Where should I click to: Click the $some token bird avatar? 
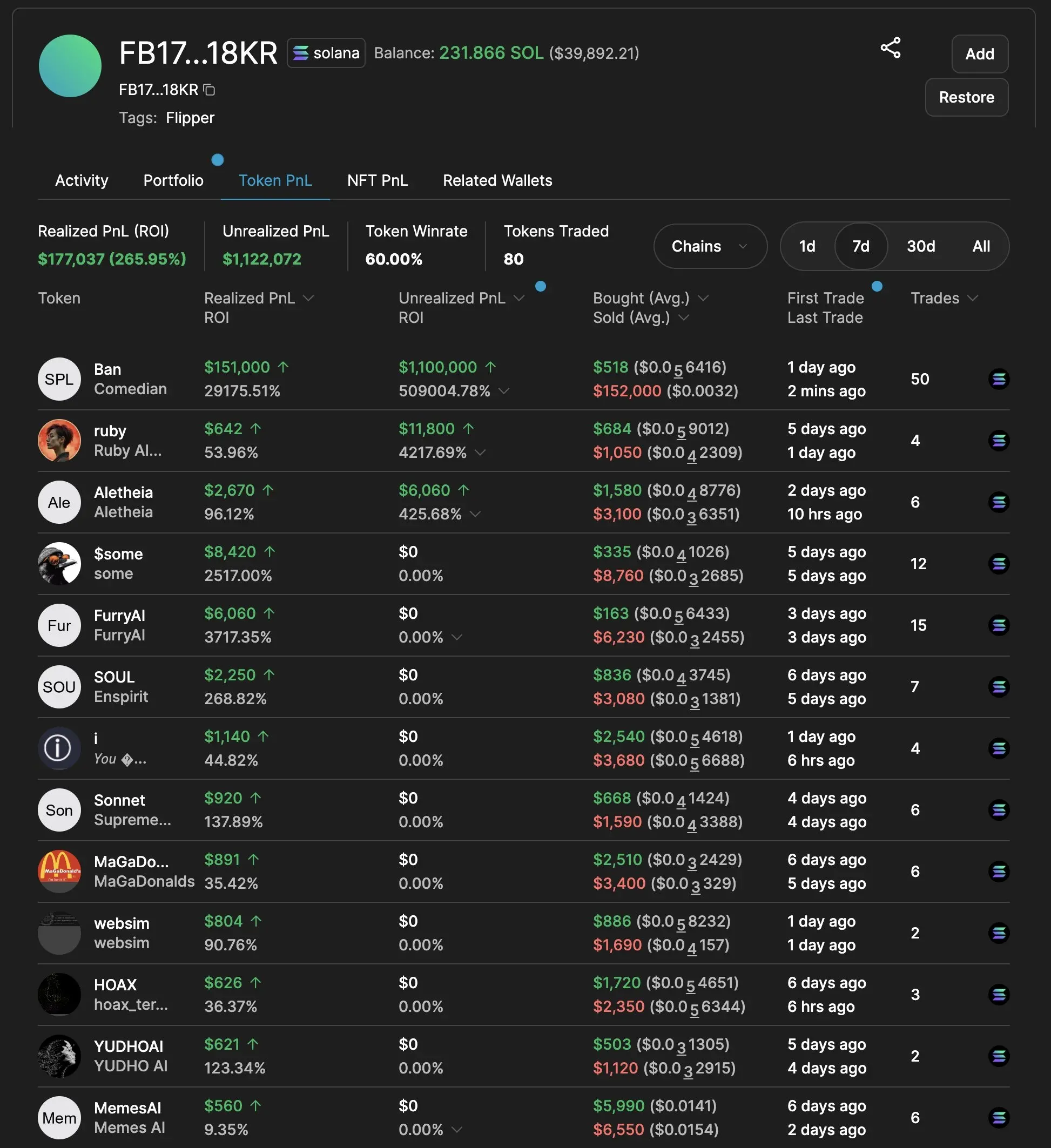pyautogui.click(x=59, y=563)
